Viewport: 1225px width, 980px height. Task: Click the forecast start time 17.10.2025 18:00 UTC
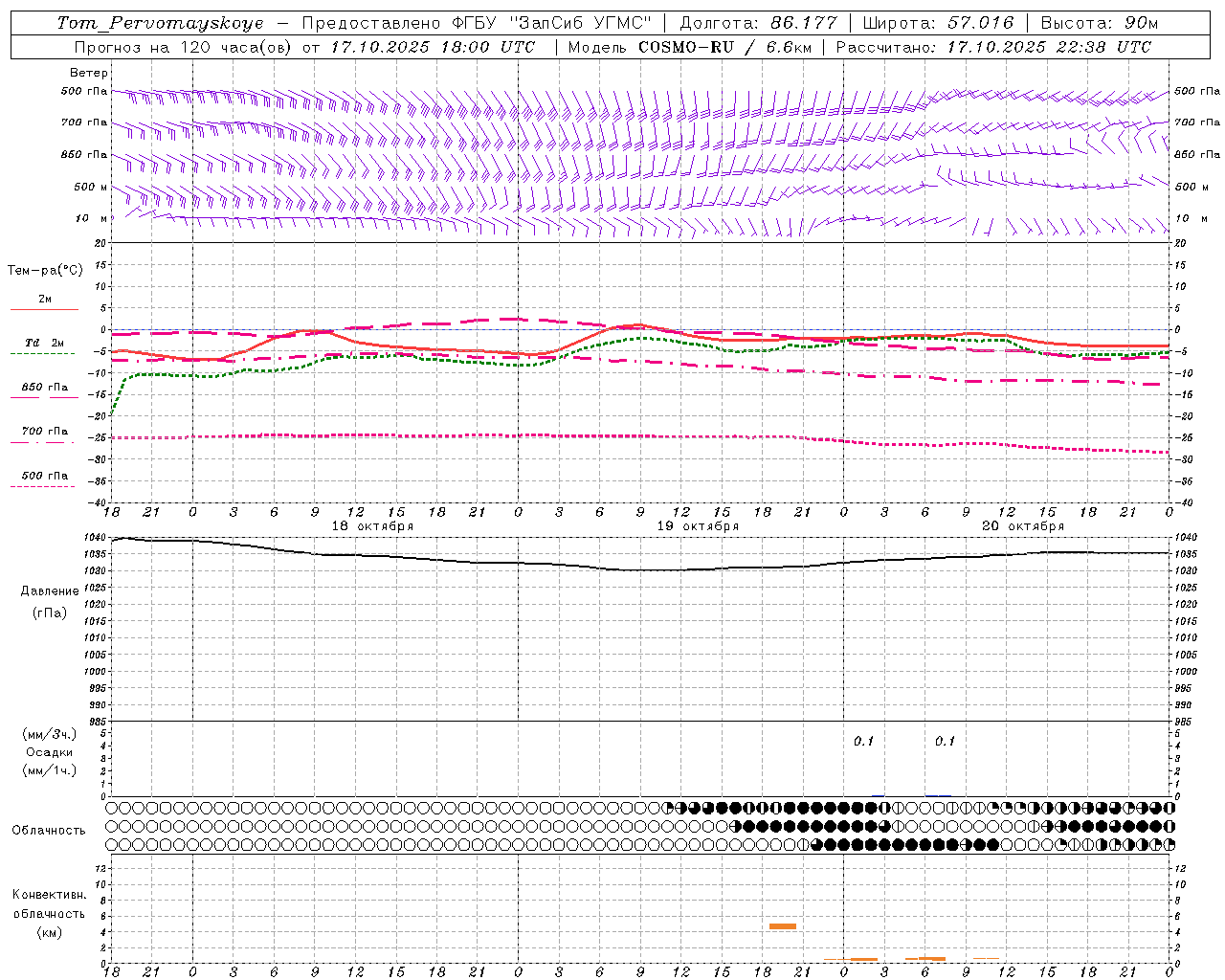pyautogui.click(x=434, y=47)
